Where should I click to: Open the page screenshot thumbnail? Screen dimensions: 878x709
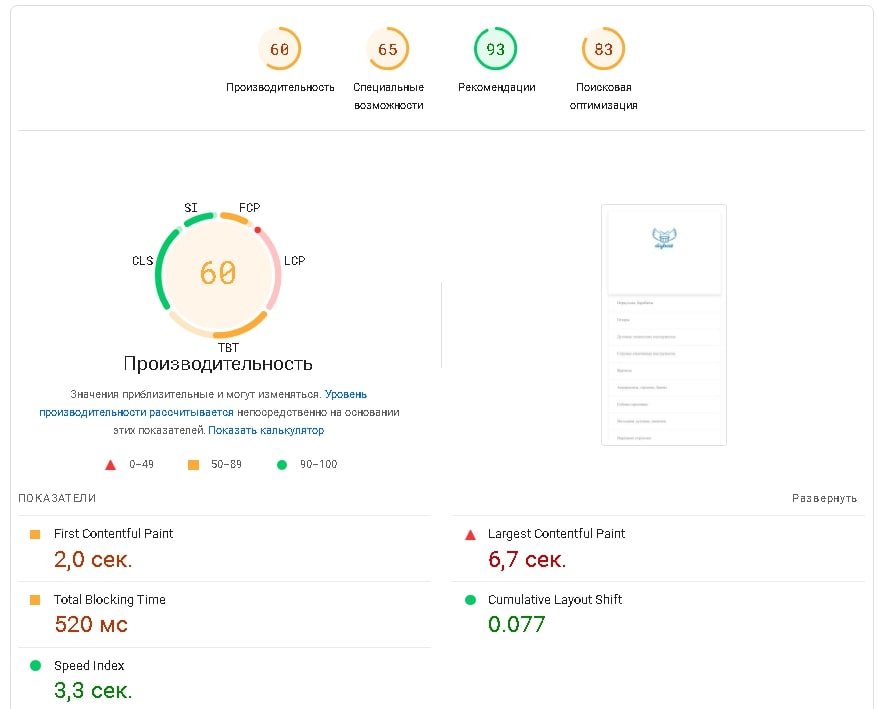click(x=664, y=325)
